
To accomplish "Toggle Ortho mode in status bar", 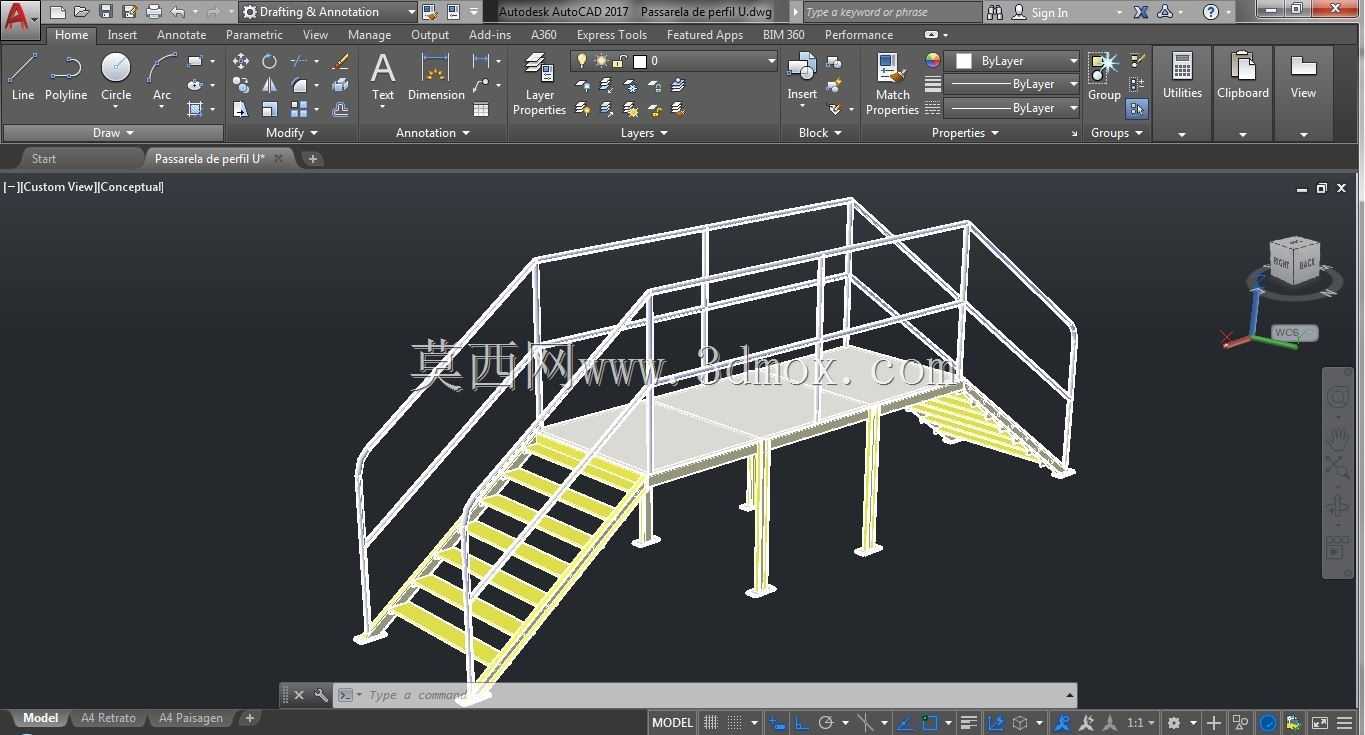I will (801, 722).
